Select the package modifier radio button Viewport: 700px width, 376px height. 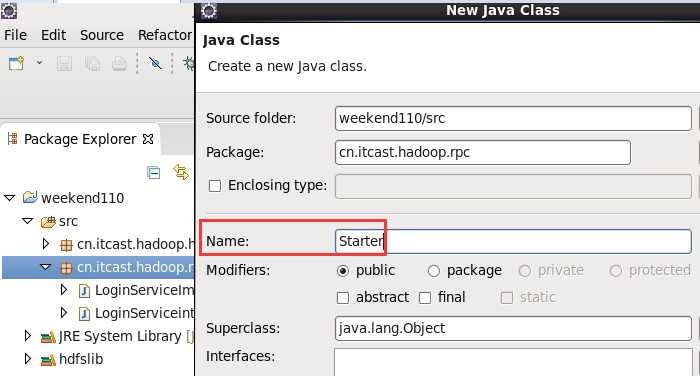click(x=433, y=271)
